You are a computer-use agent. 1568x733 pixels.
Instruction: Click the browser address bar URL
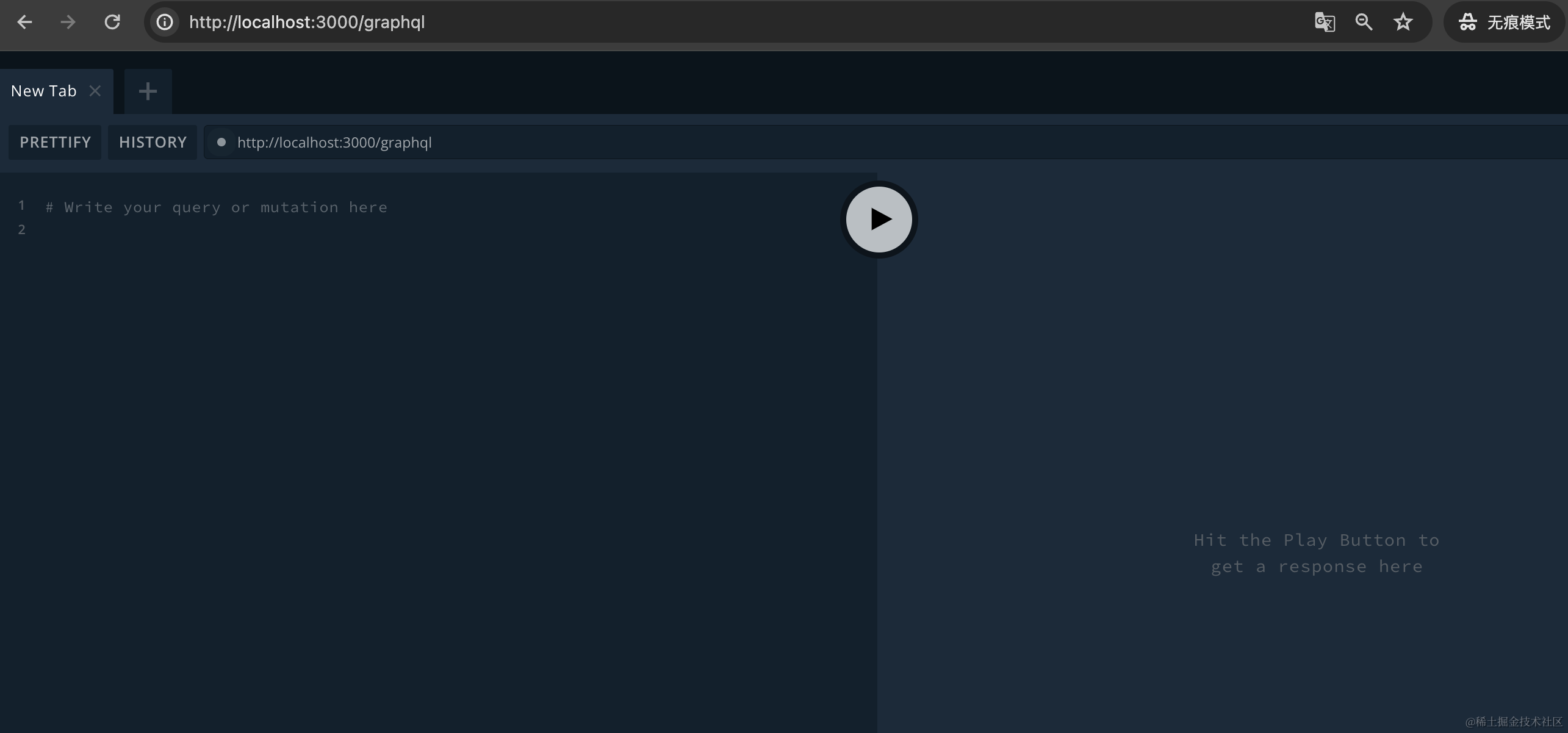click(x=307, y=23)
